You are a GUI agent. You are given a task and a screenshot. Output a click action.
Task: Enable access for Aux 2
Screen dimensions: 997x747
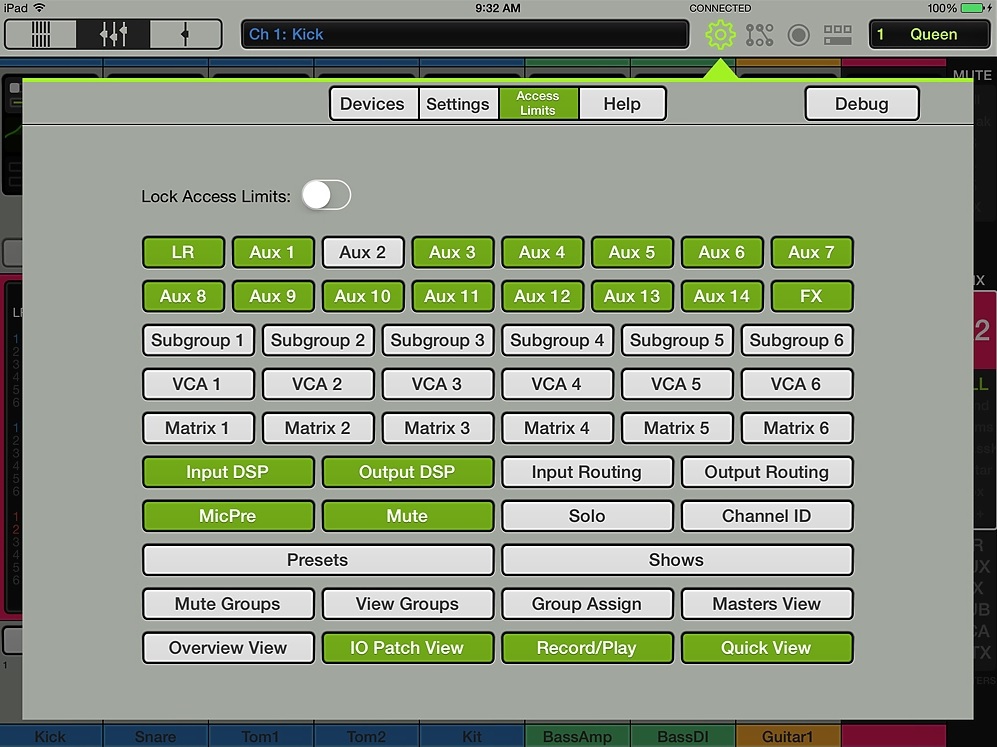pyautogui.click(x=362, y=252)
